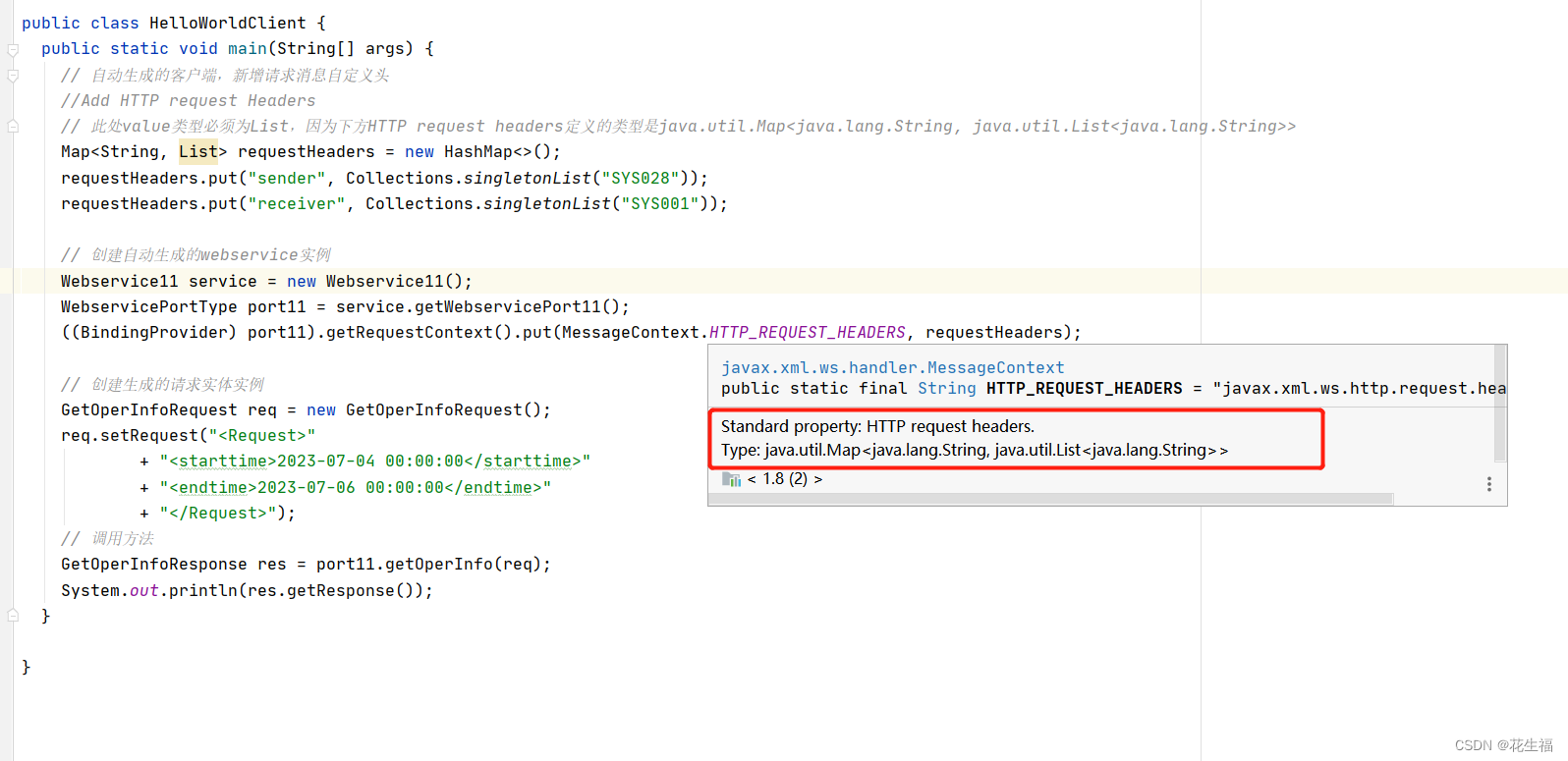
Task: Click the '< 1.8 (2) >' library label
Action: point(784,479)
